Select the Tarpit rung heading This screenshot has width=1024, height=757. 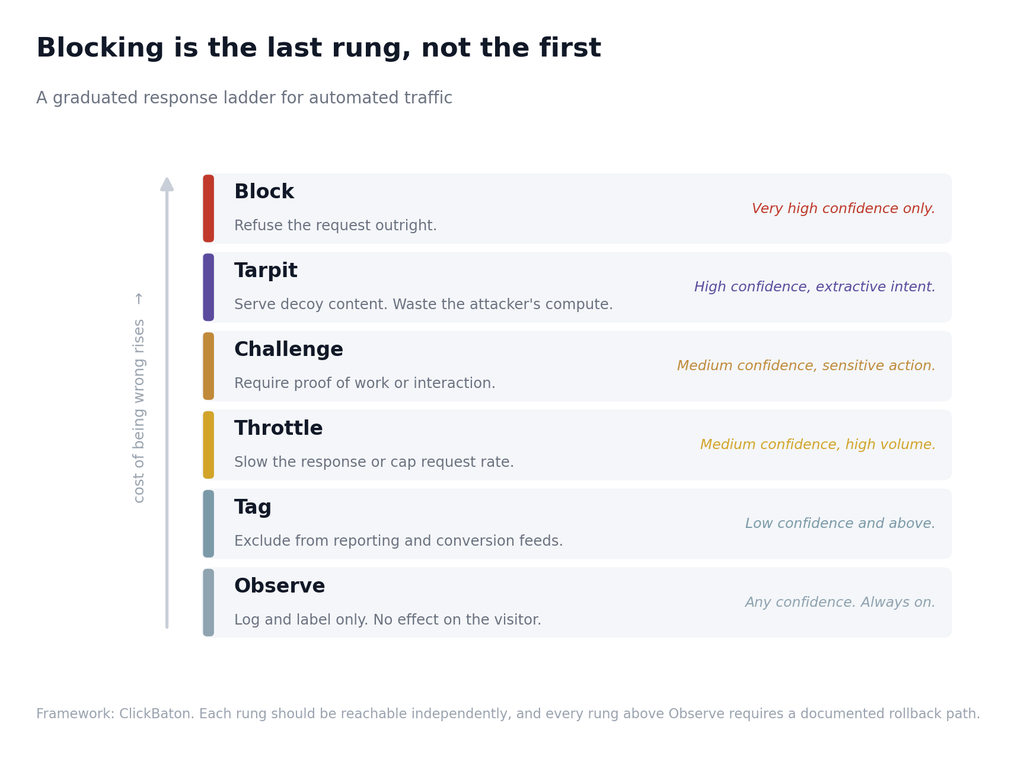tap(266, 270)
